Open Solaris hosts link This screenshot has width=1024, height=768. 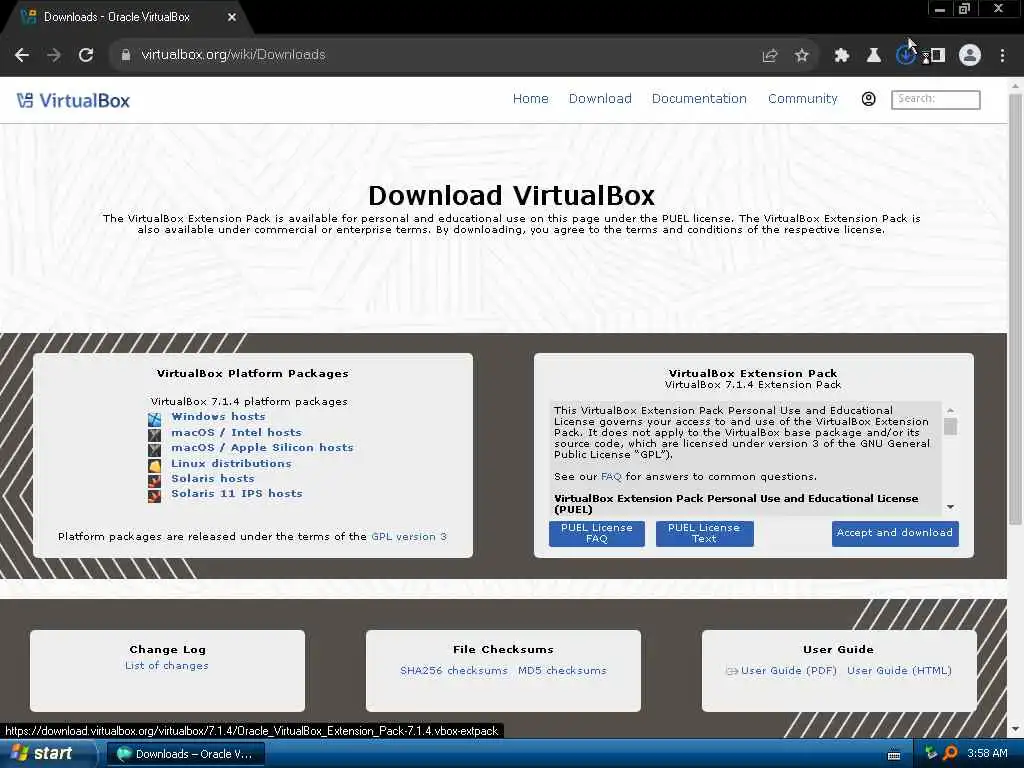click(x=212, y=478)
